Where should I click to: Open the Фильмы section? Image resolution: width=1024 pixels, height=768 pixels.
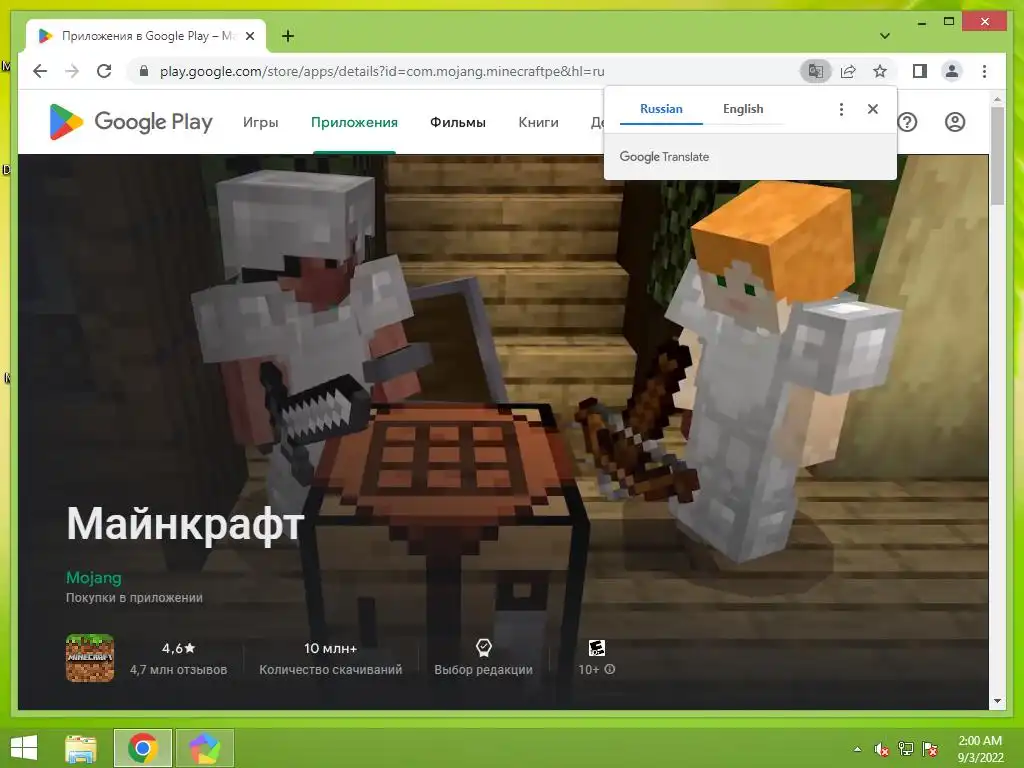[x=458, y=122]
